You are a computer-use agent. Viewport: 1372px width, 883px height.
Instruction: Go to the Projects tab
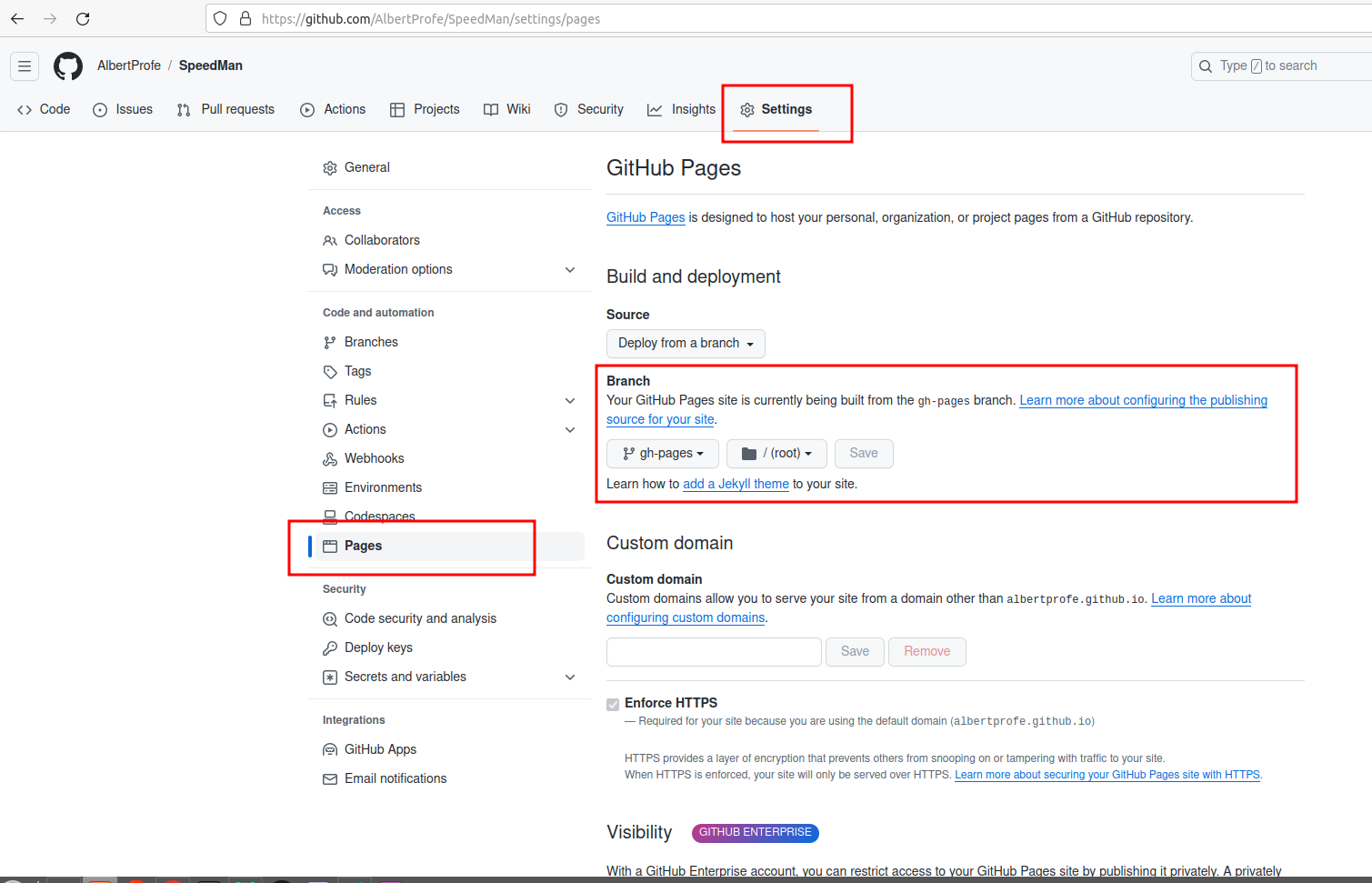pyautogui.click(x=425, y=109)
